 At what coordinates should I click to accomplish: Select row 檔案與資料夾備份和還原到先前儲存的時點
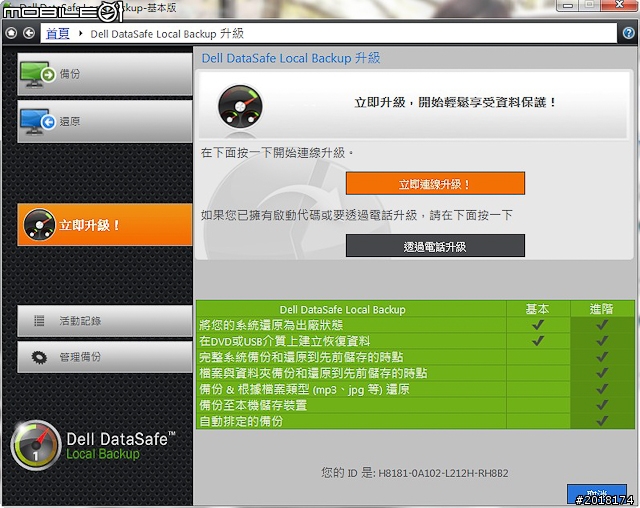click(x=416, y=373)
